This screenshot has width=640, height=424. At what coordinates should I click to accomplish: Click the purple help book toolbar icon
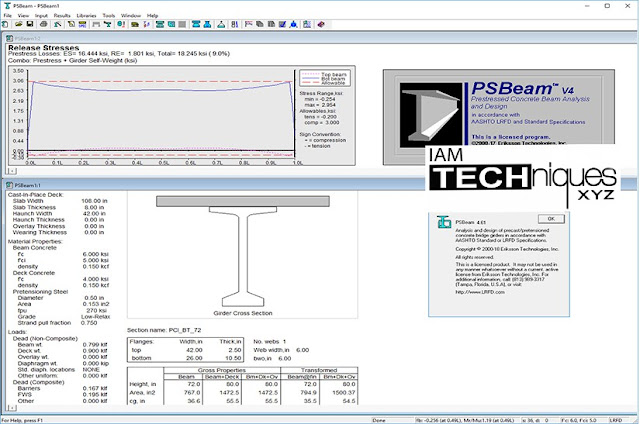(x=321, y=24)
